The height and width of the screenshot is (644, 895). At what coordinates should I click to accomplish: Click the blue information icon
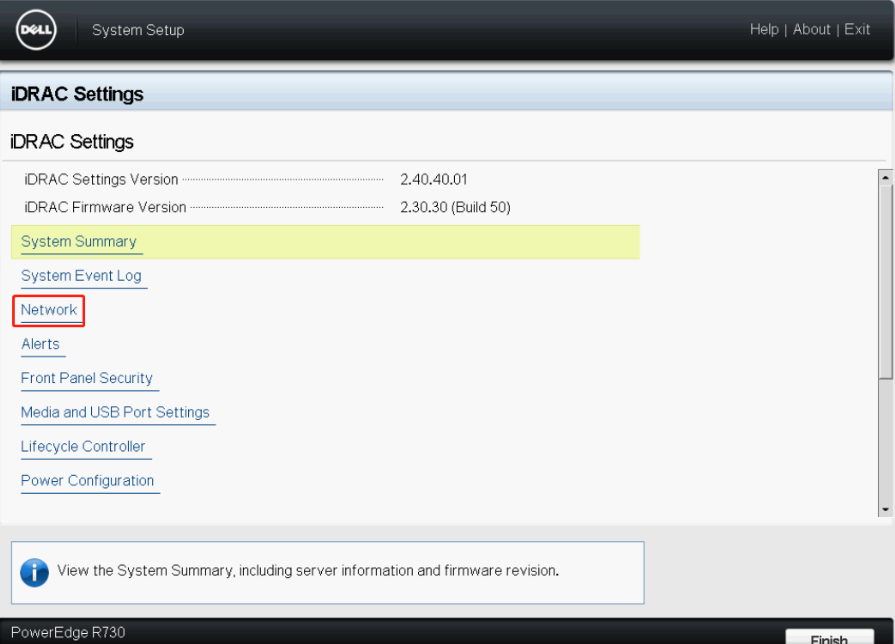pos(34,572)
